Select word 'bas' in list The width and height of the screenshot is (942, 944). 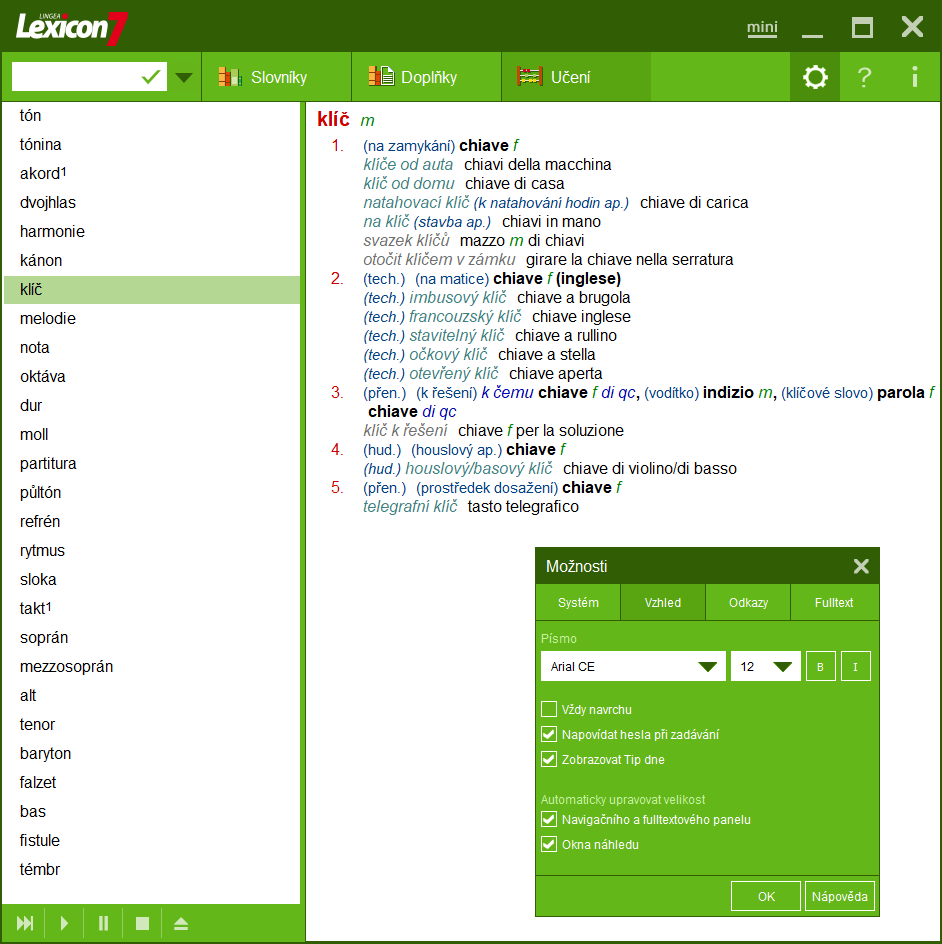152,812
